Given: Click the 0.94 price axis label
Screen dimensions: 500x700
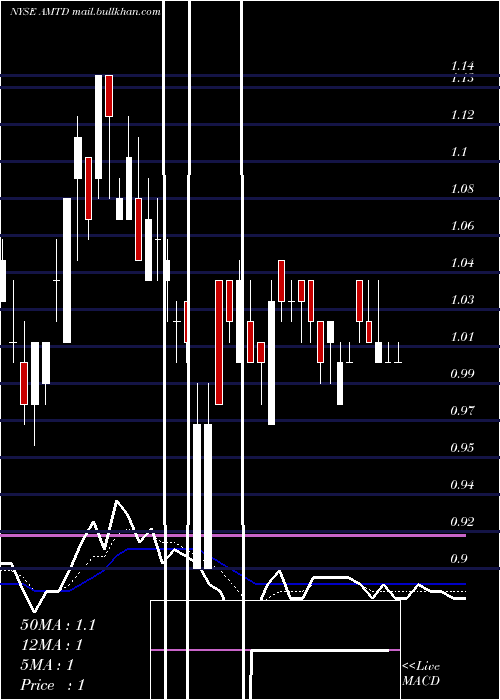Looking at the screenshot, I should click(462, 484).
